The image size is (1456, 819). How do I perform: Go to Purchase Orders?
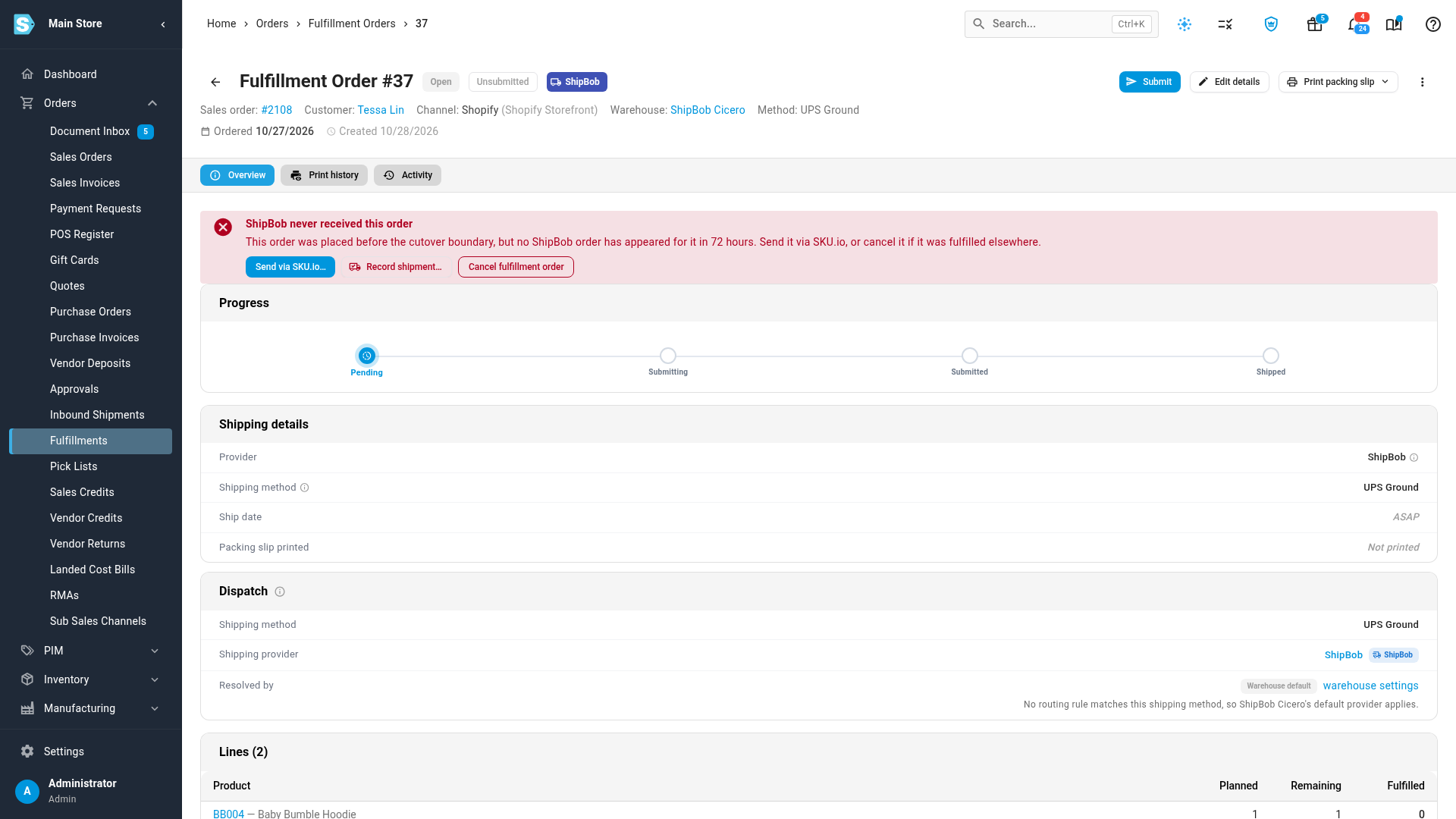[91, 312]
